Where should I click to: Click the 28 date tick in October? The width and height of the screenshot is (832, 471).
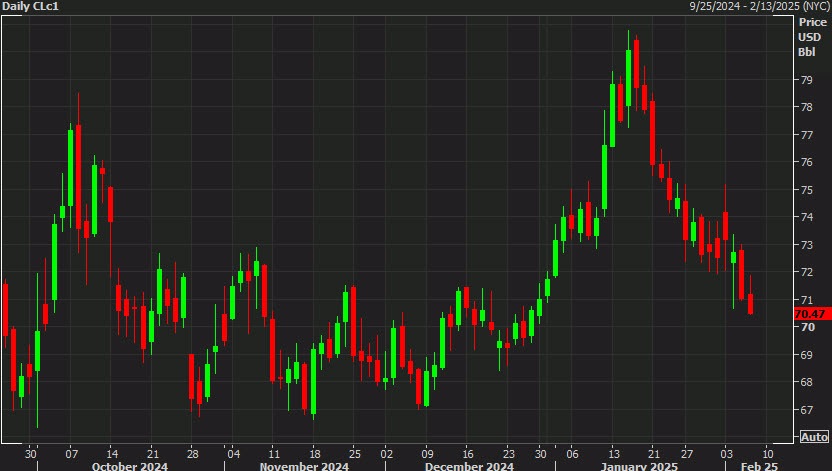tap(193, 454)
